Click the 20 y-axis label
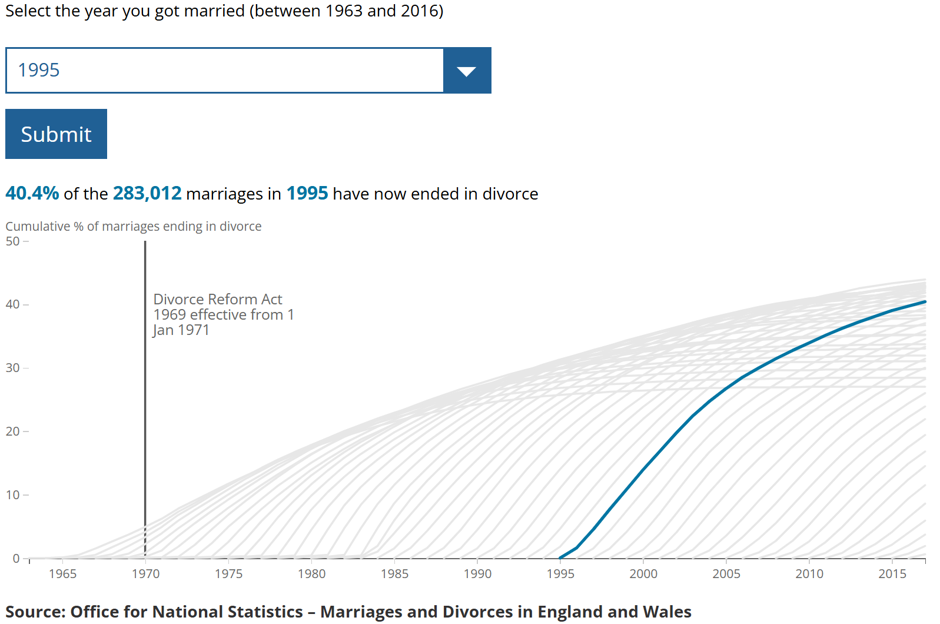940x624 pixels. [x=13, y=432]
